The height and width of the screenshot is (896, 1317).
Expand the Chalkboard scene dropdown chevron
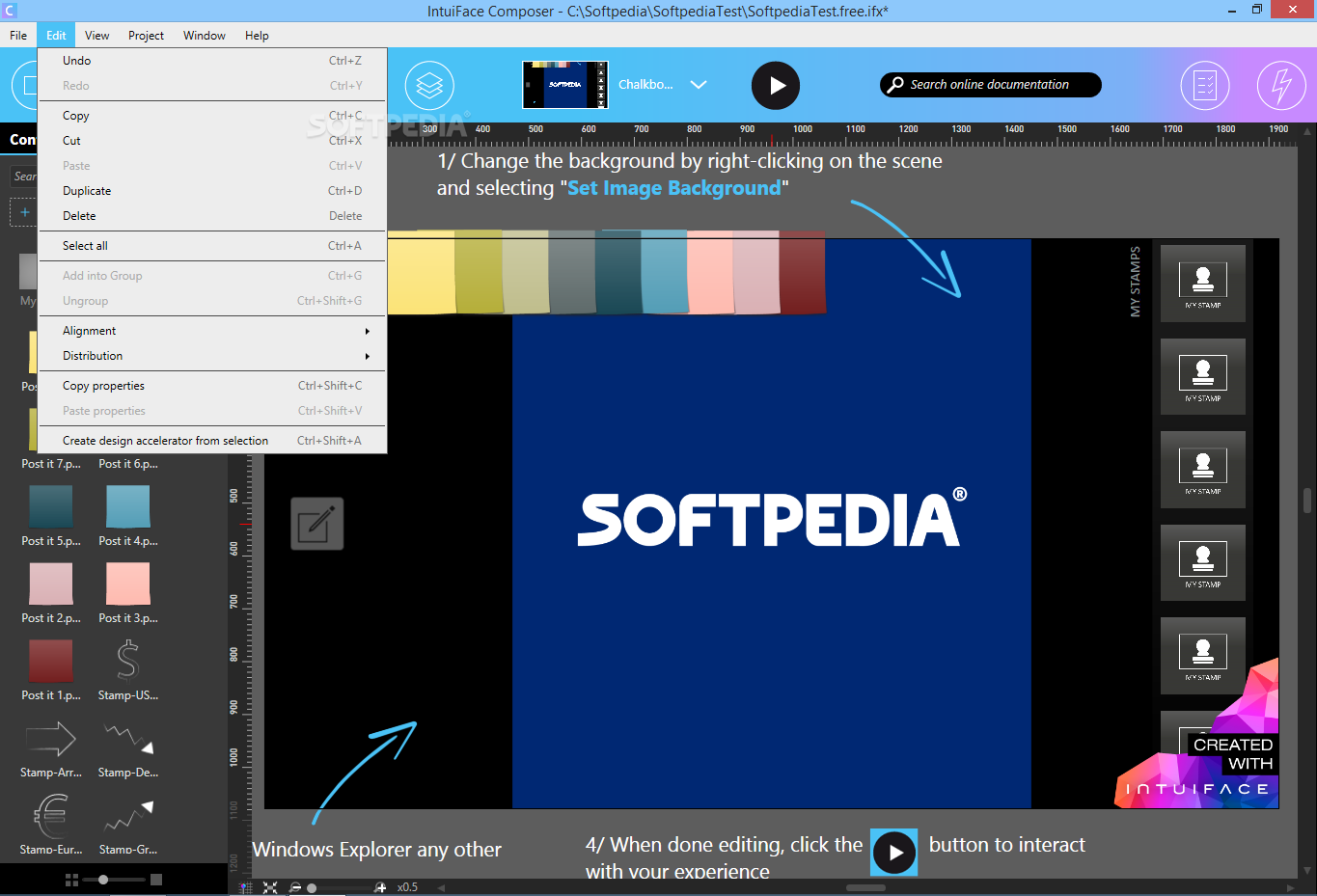click(699, 85)
